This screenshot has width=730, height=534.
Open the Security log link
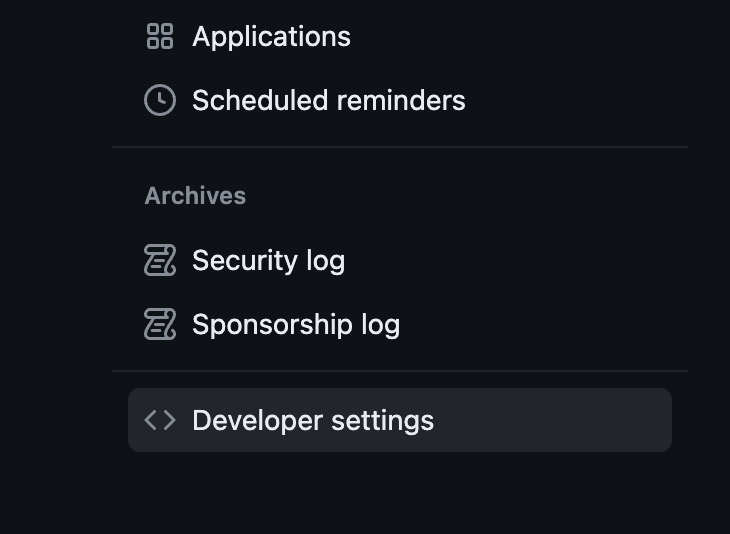point(268,261)
